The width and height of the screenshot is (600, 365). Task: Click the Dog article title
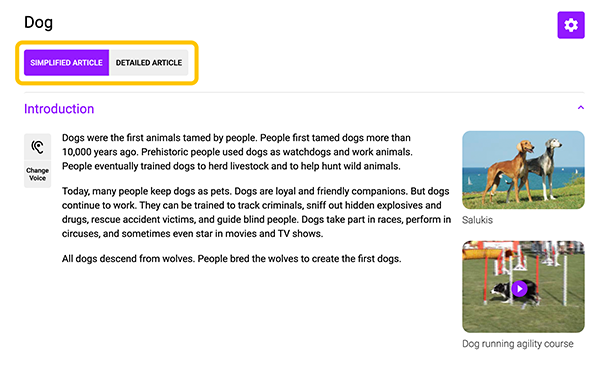click(x=38, y=22)
